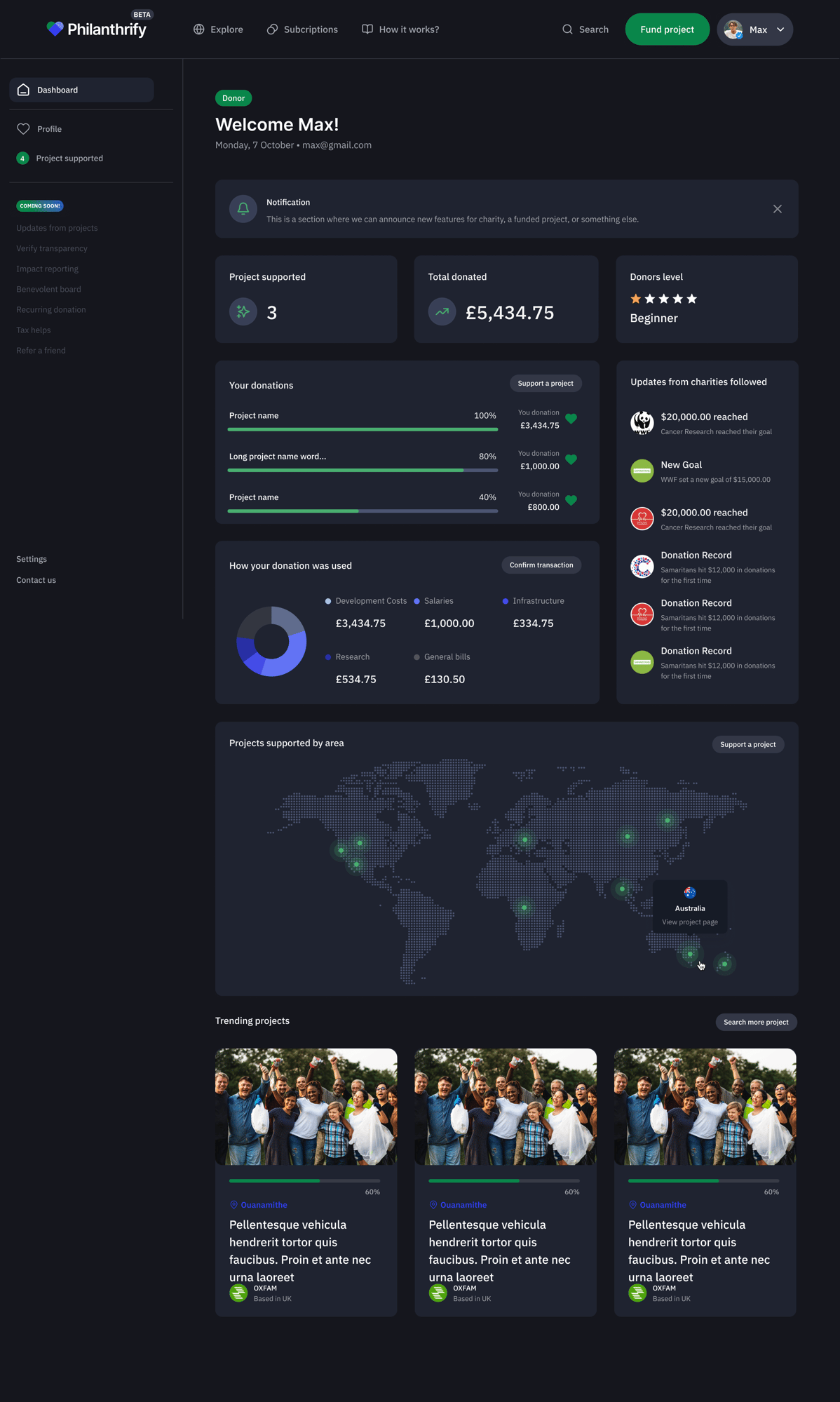Image resolution: width=840 pixels, height=1402 pixels.
Task: Click View project page for Australia
Action: point(690,922)
